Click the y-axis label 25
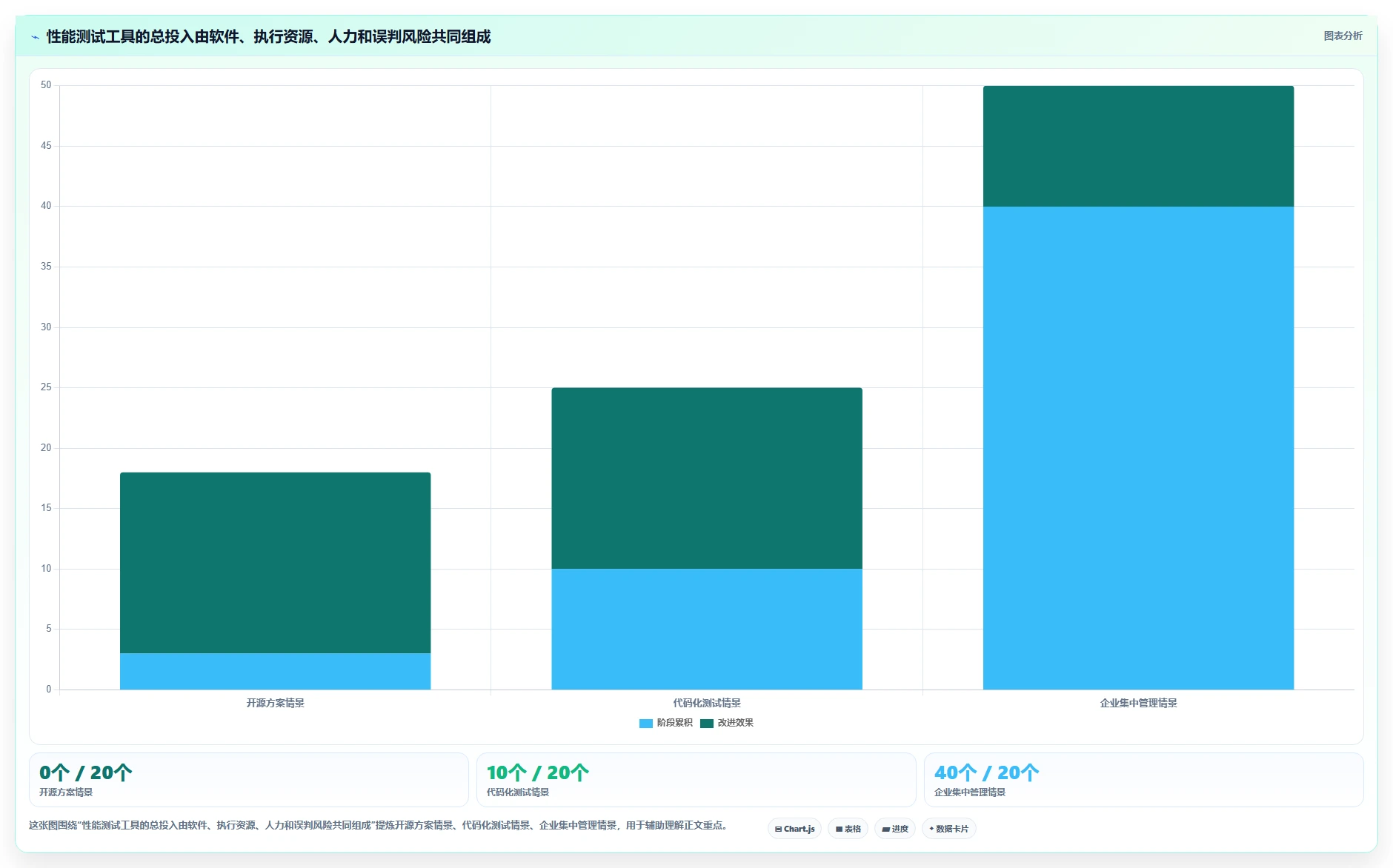1393x868 pixels. point(46,387)
